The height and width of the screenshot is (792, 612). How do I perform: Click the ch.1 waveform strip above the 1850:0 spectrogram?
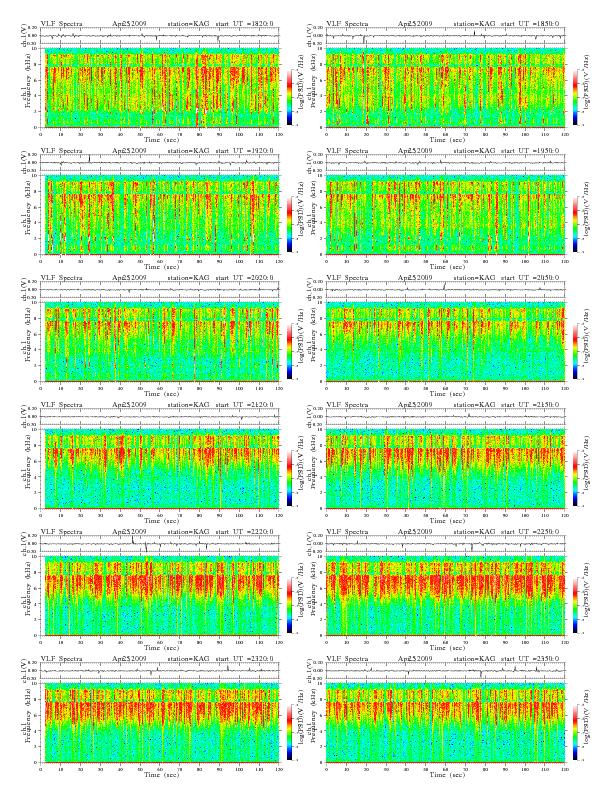tap(445, 36)
